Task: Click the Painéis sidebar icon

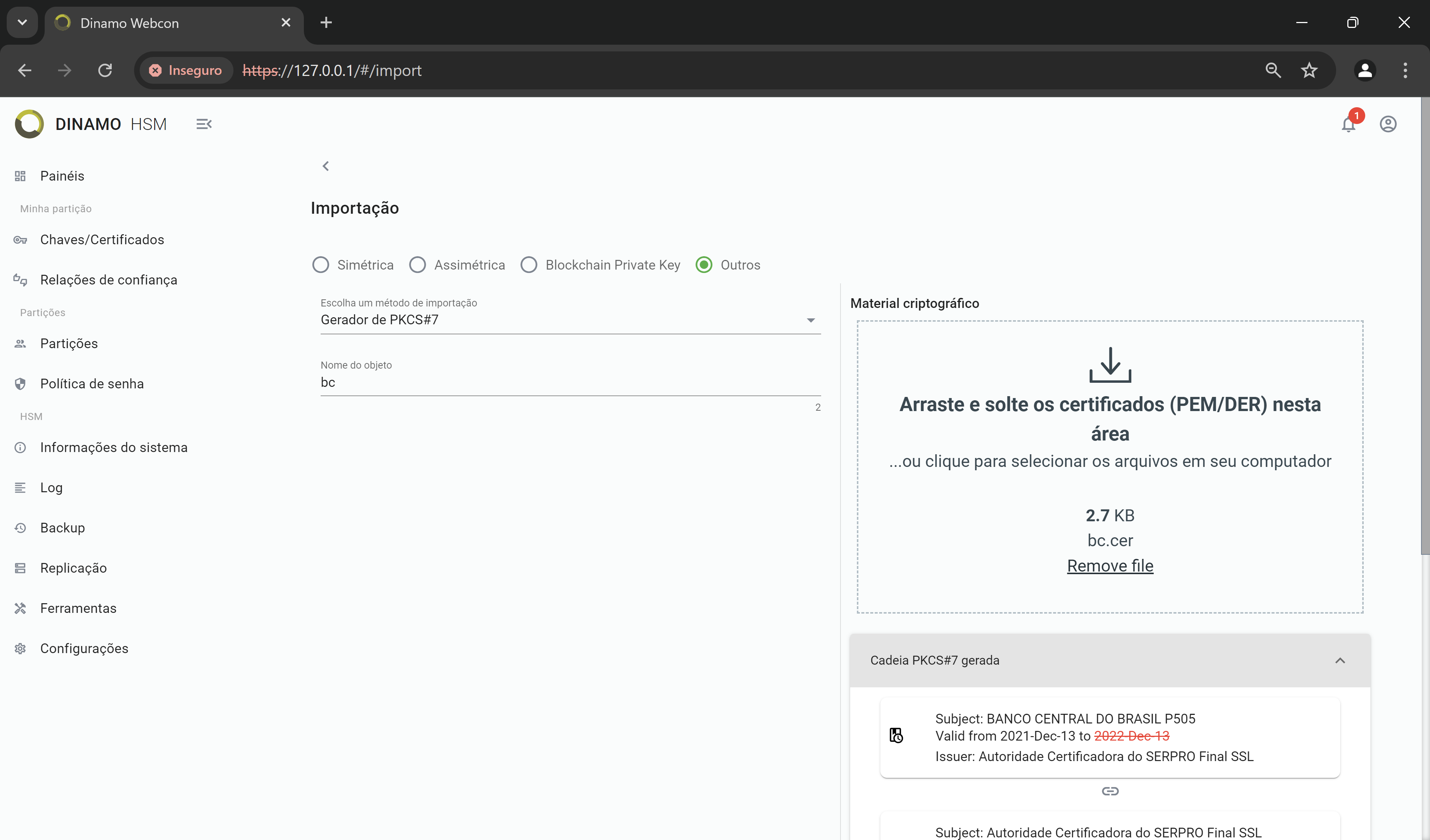Action: click(20, 176)
